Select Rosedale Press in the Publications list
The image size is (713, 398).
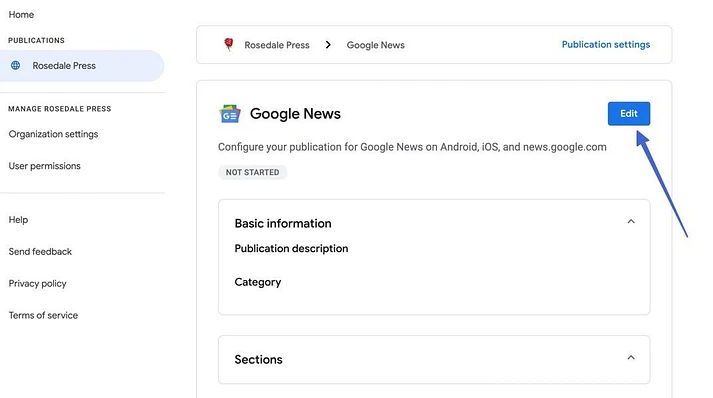(x=82, y=65)
